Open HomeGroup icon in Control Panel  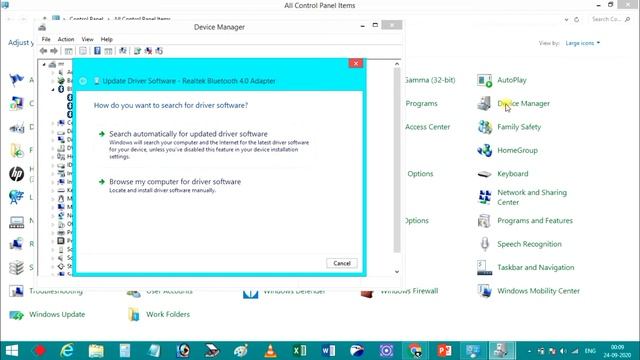click(x=484, y=150)
